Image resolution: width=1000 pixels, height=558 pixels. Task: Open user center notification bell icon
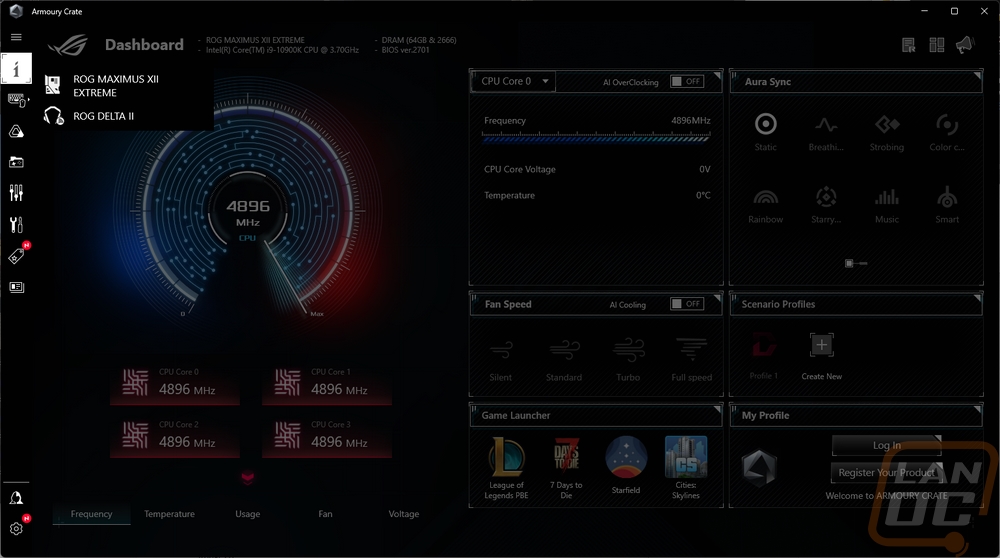tap(17, 498)
